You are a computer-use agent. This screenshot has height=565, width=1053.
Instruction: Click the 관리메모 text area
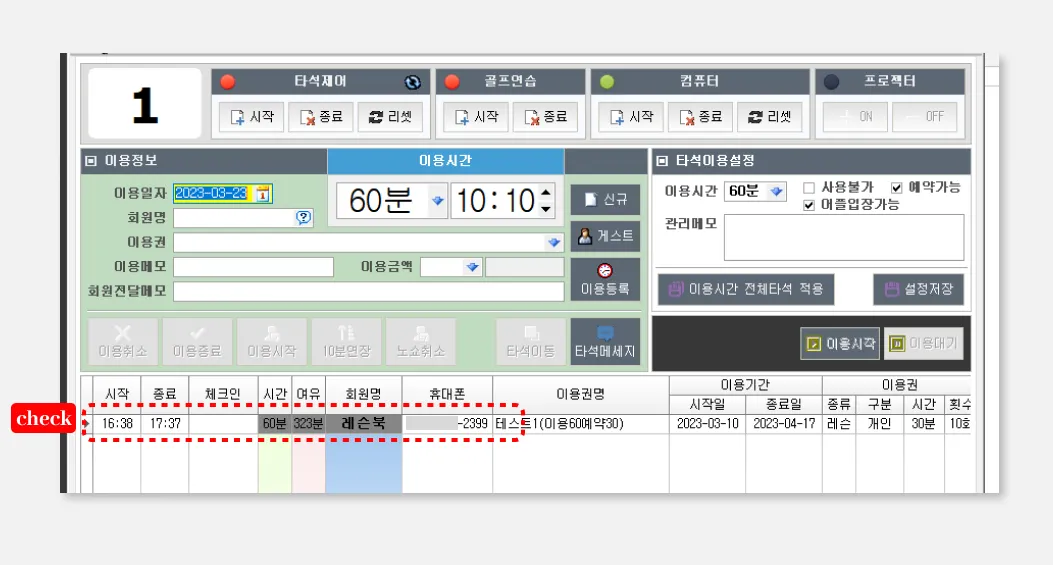click(x=843, y=237)
